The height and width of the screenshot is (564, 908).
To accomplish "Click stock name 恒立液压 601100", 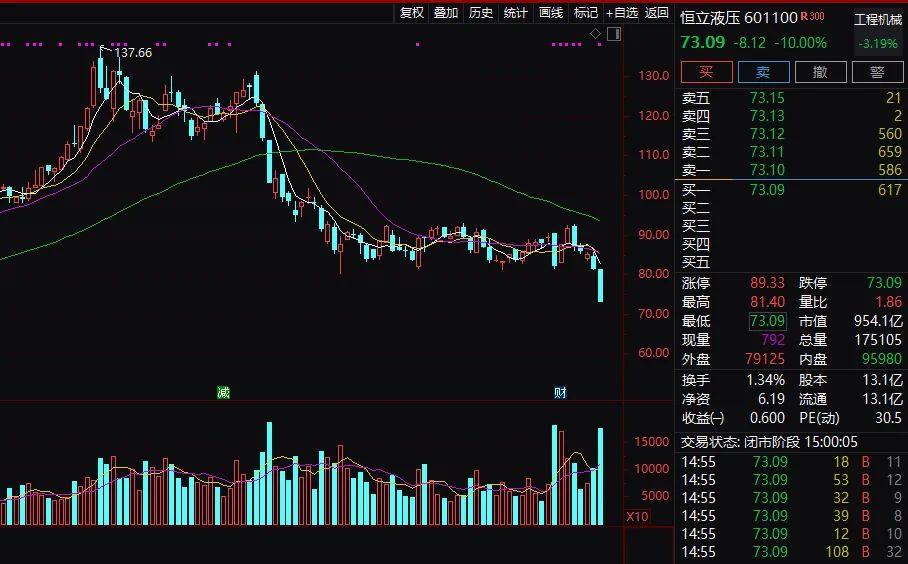I will click(x=739, y=17).
